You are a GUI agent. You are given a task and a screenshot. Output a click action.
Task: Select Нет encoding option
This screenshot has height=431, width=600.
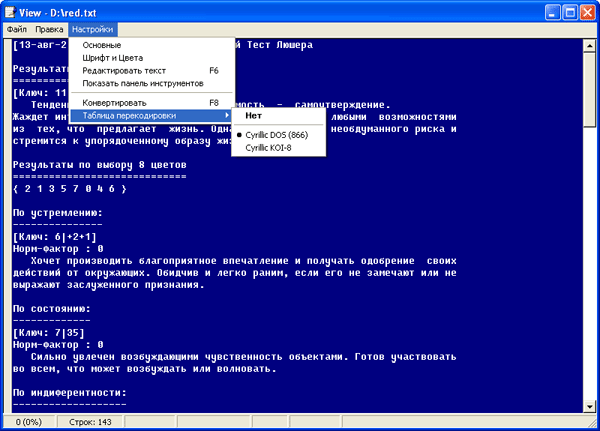pos(279,116)
